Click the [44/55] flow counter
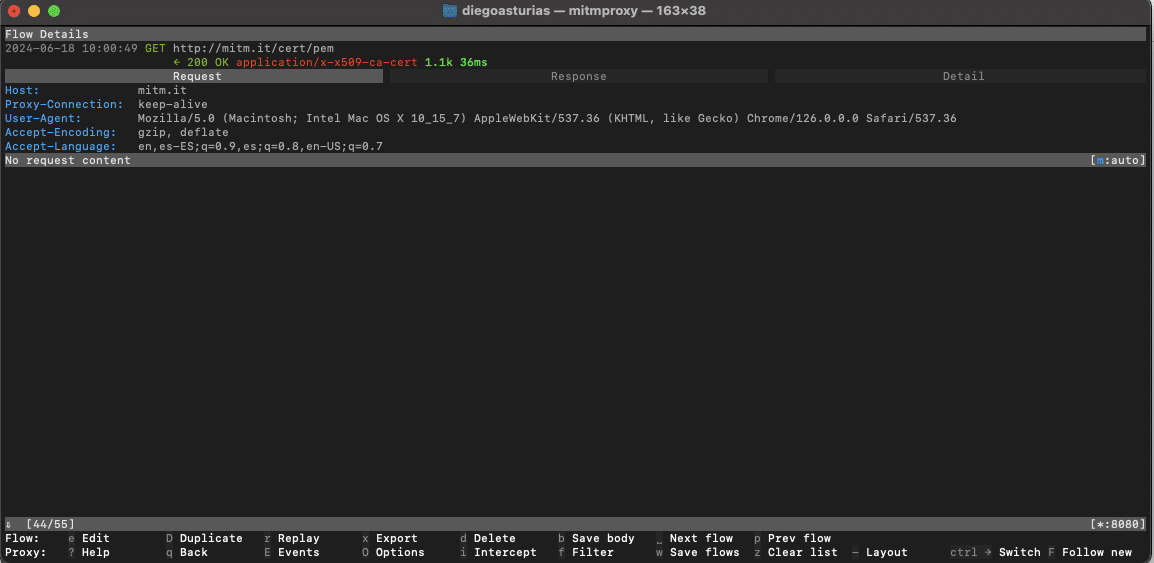The image size is (1154, 563). tap(50, 524)
